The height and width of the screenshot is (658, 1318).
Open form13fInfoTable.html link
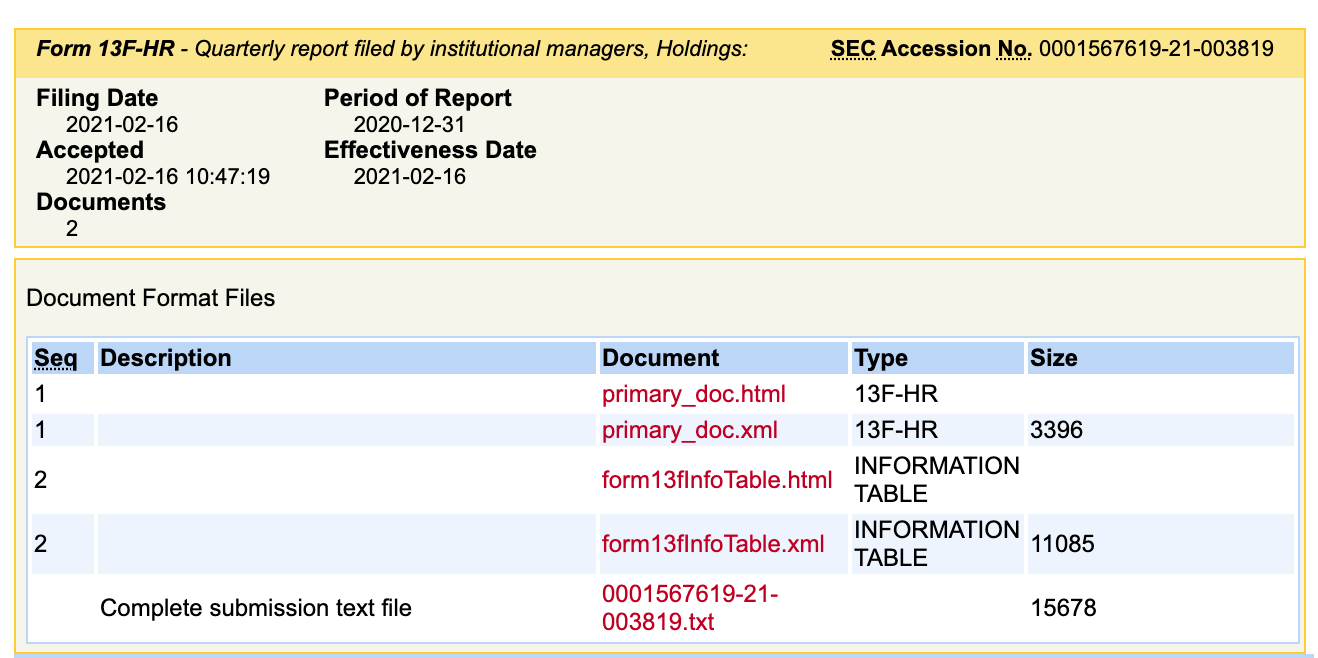click(716, 480)
